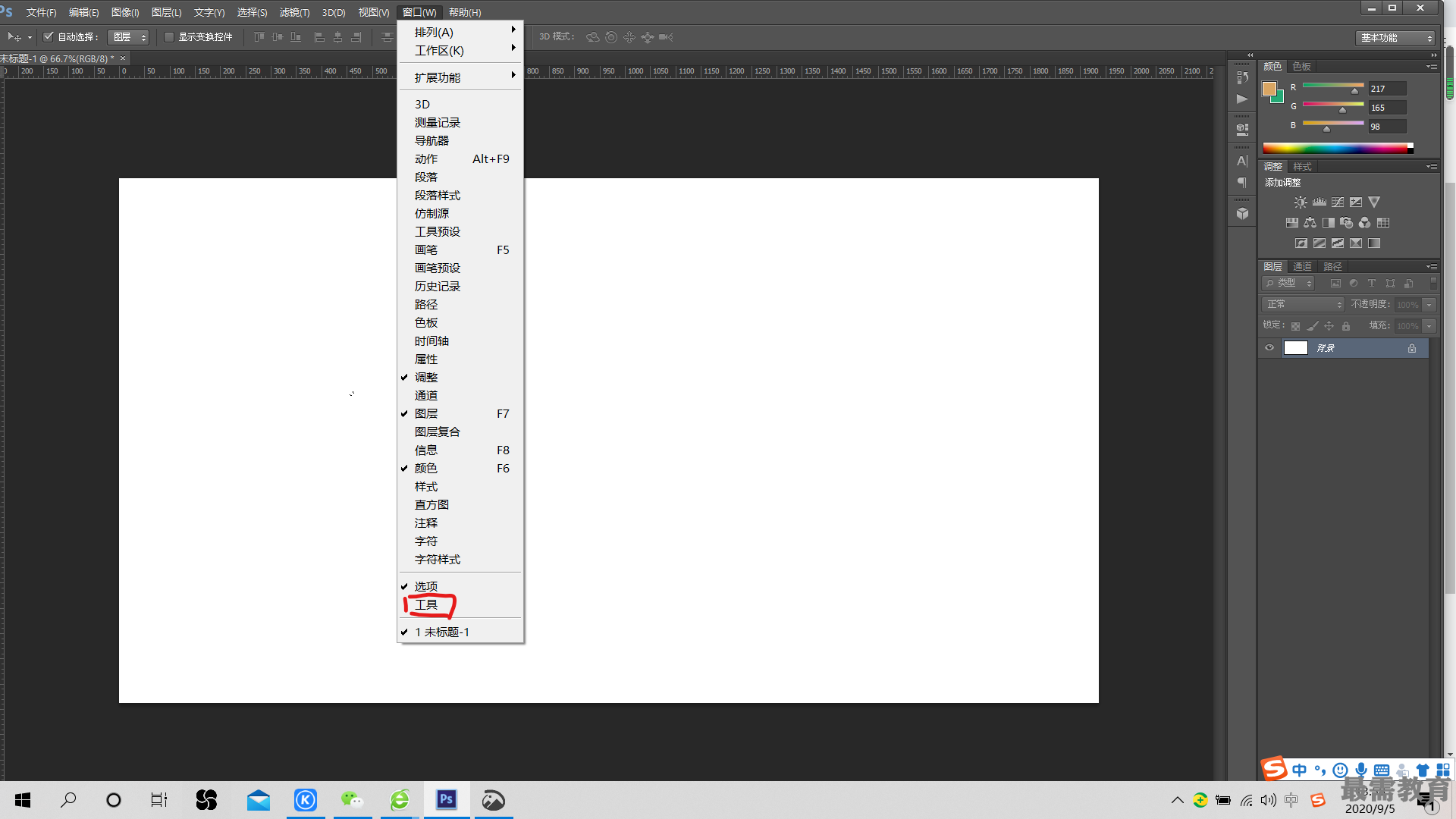The image size is (1456, 819).
Task: Toggle the layer filter on/off switch
Action: 1433,284
